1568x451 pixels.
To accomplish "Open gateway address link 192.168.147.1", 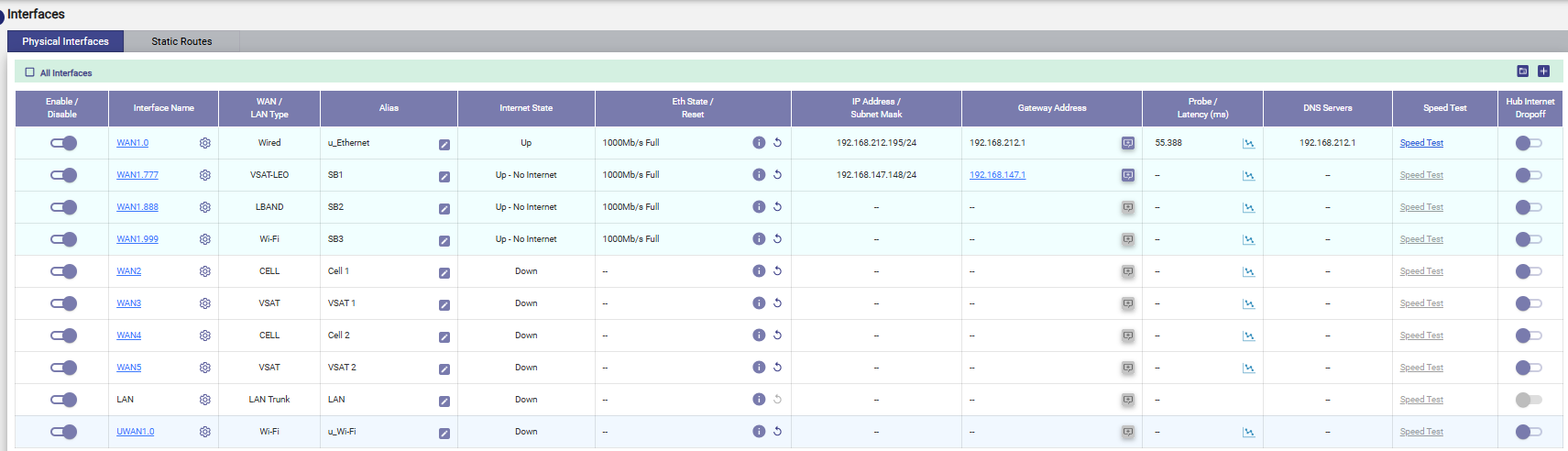I will (997, 175).
